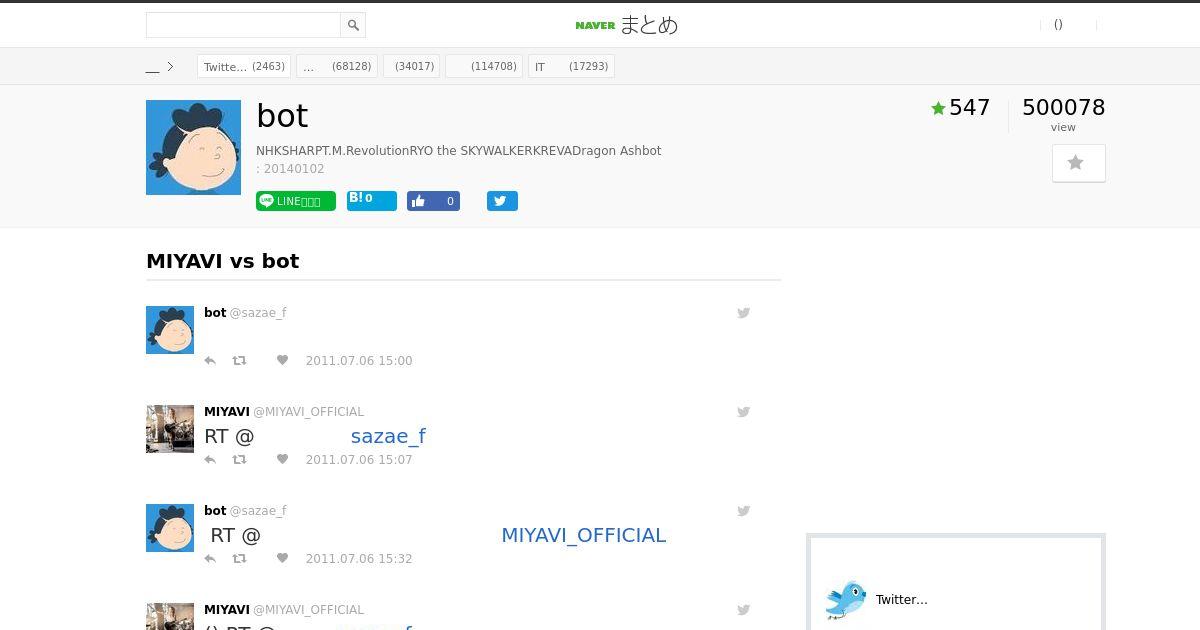The image size is (1200, 630).
Task: Click the Facebook like thumbs-up button
Action: tap(433, 201)
